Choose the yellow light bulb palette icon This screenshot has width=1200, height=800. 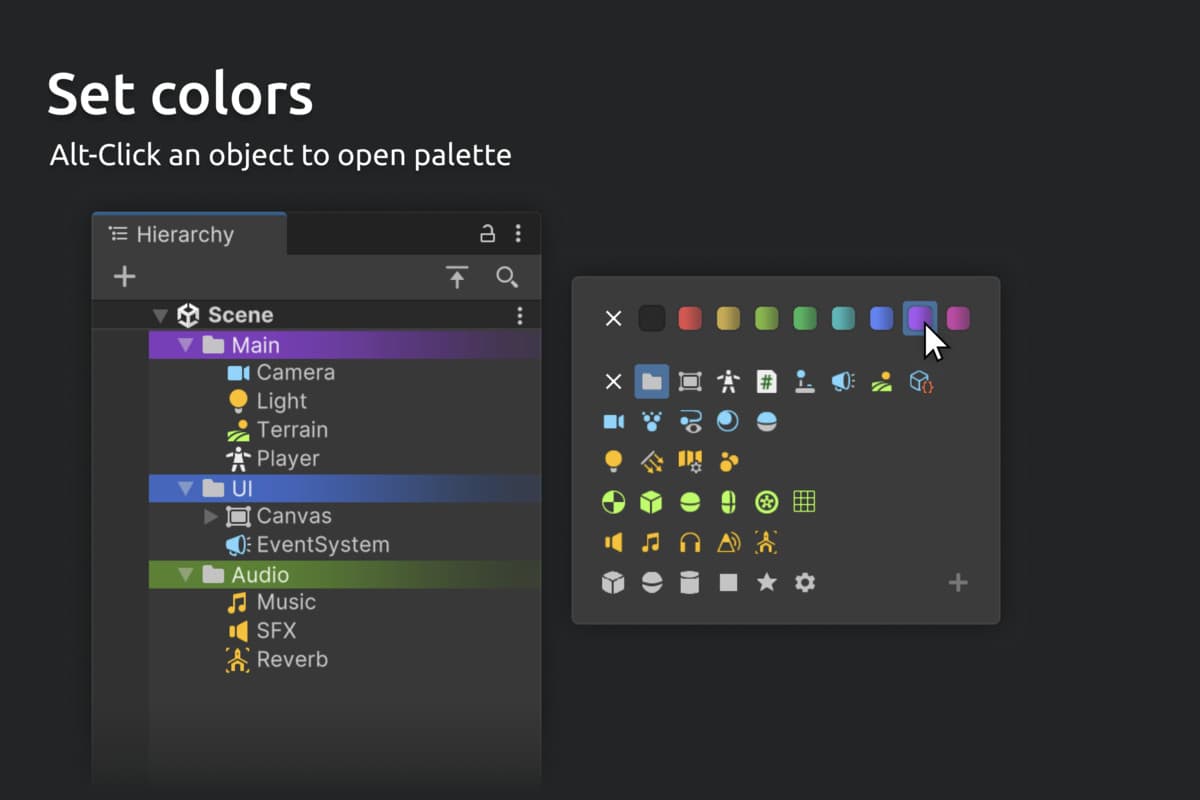613,461
